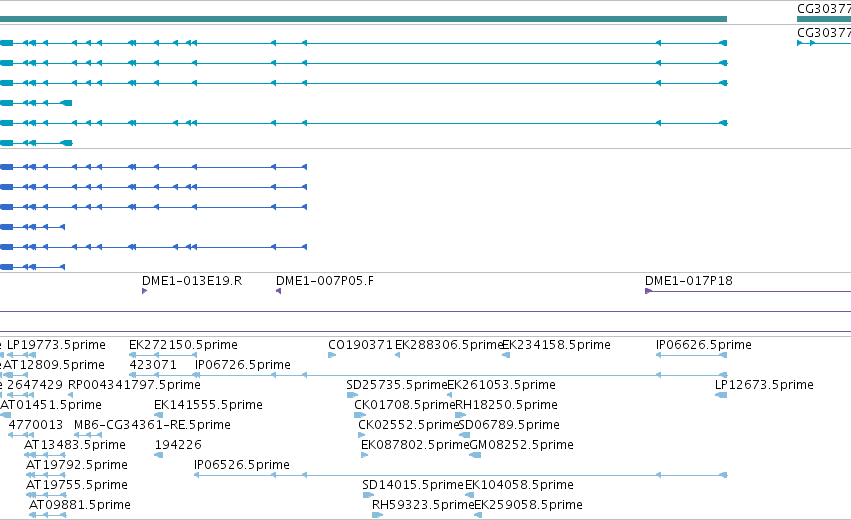Click the long thick teal gene bar
Viewport: 851px width, 520px height.
363,19
